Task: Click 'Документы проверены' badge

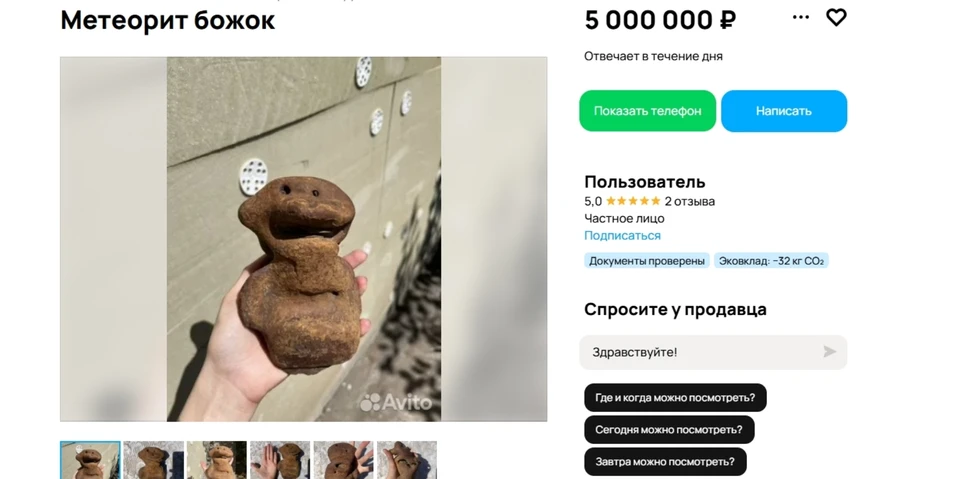Action: pos(647,261)
